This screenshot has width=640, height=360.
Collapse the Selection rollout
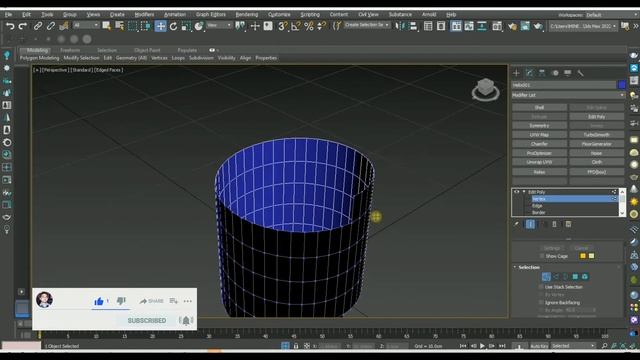[x=515, y=267]
